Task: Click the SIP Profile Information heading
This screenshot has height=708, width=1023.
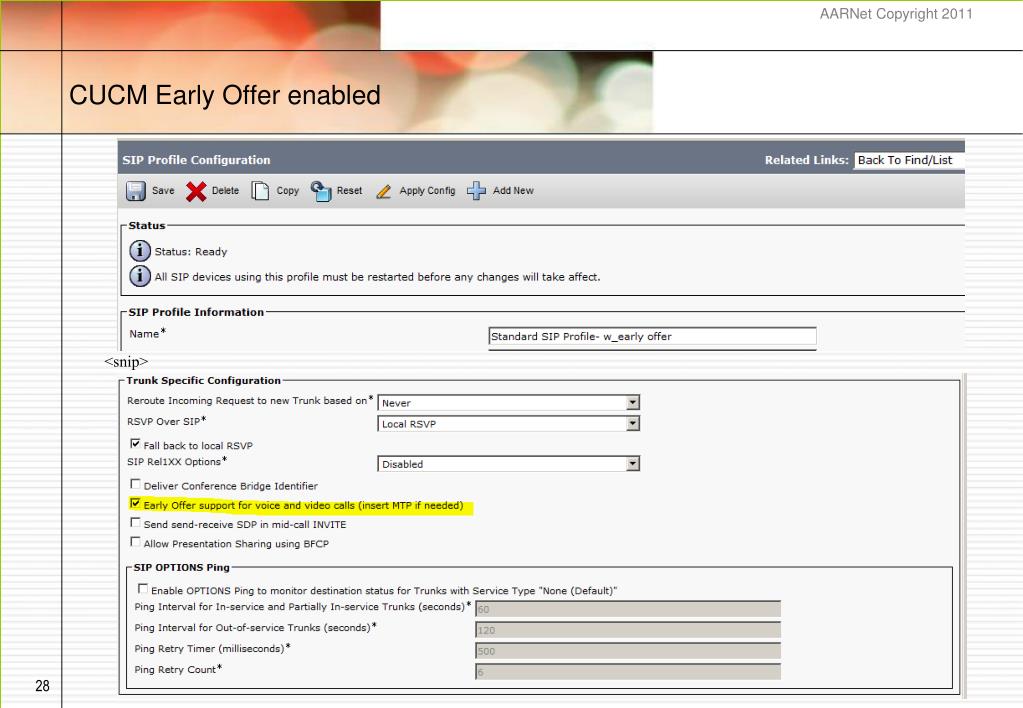Action: pos(196,312)
